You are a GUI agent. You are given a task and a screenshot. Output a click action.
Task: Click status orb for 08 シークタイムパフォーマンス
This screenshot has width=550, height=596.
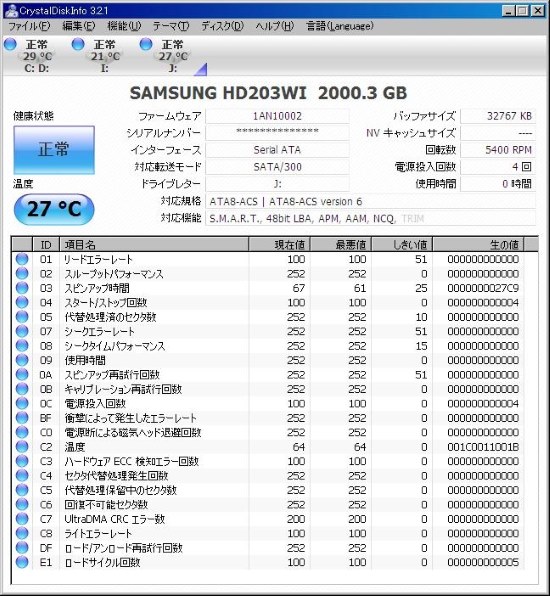tap(22, 346)
